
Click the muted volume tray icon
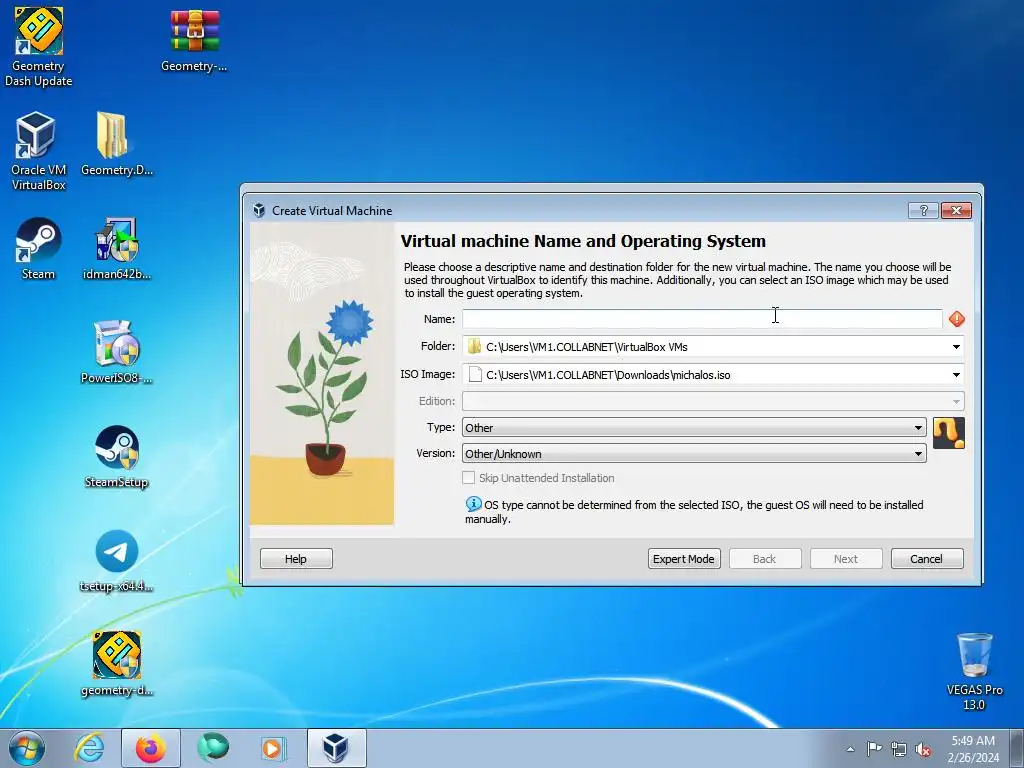point(923,750)
